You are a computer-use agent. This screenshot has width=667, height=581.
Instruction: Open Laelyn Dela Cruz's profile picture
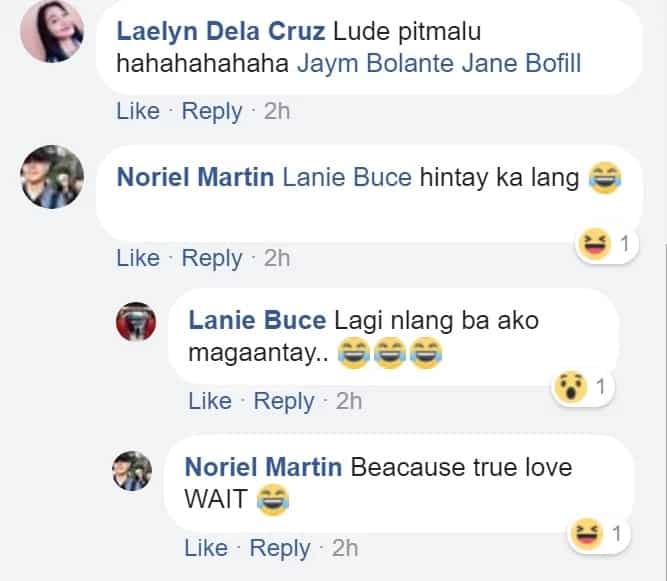[x=52, y=31]
